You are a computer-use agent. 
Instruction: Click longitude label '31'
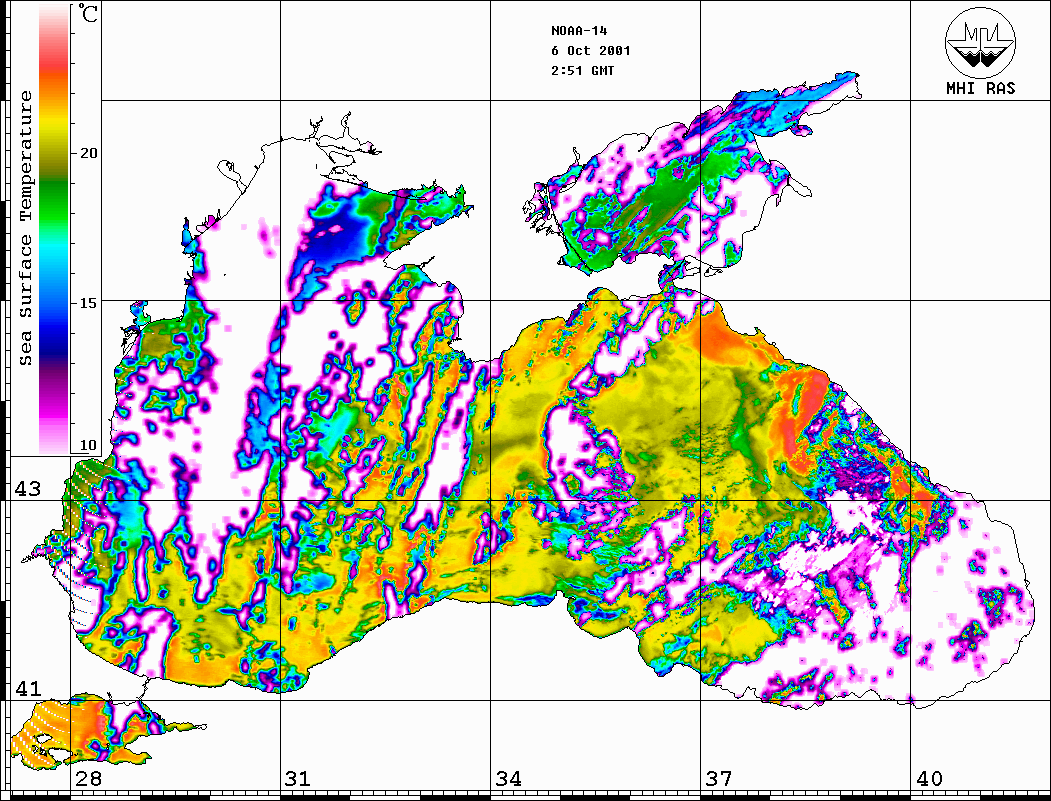tap(298, 778)
